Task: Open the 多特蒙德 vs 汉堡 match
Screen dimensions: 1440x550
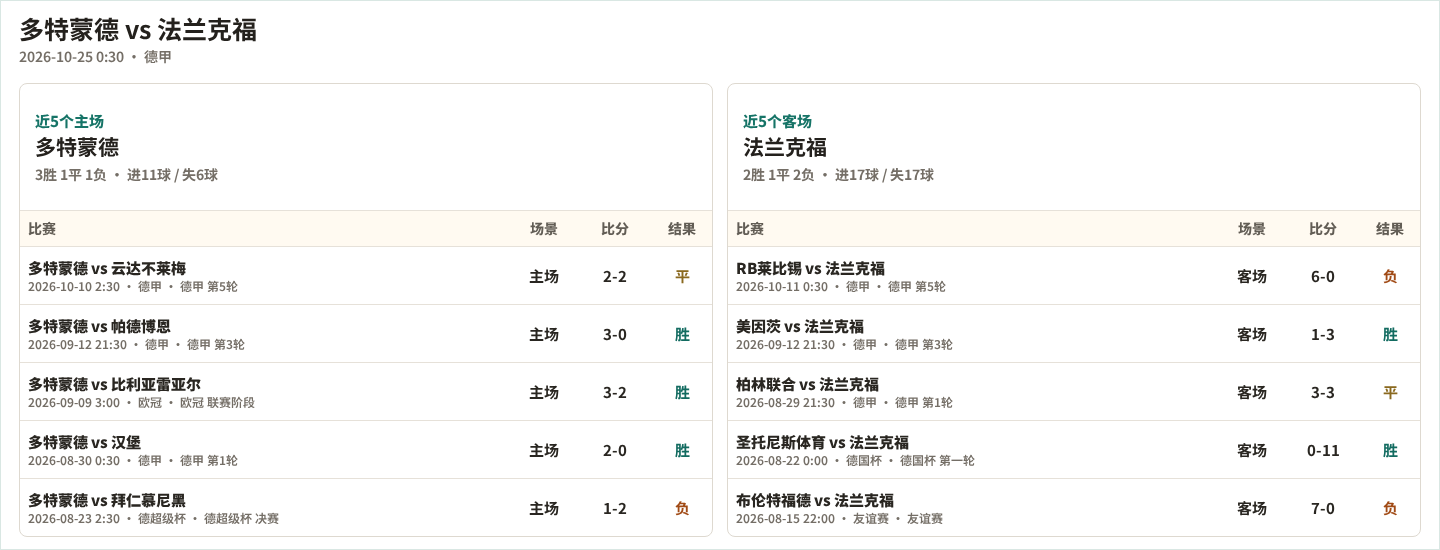Action: point(366,450)
